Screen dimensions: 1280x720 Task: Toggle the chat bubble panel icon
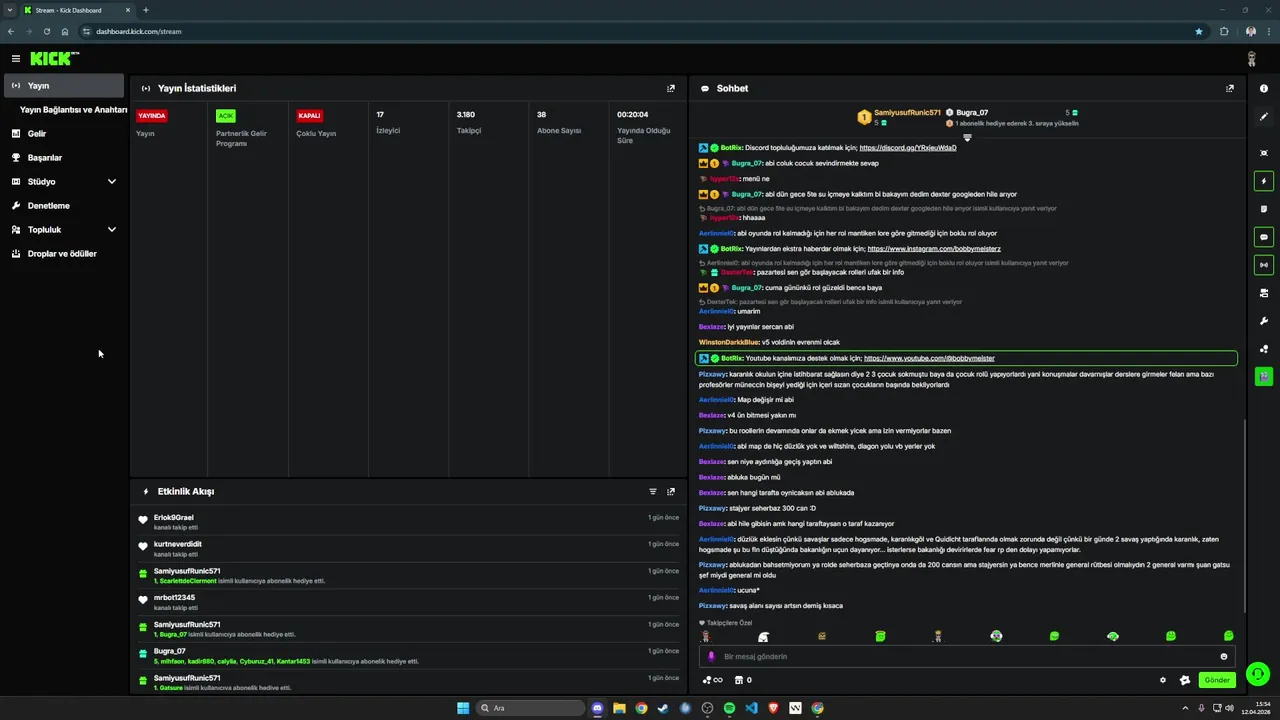(1264, 237)
